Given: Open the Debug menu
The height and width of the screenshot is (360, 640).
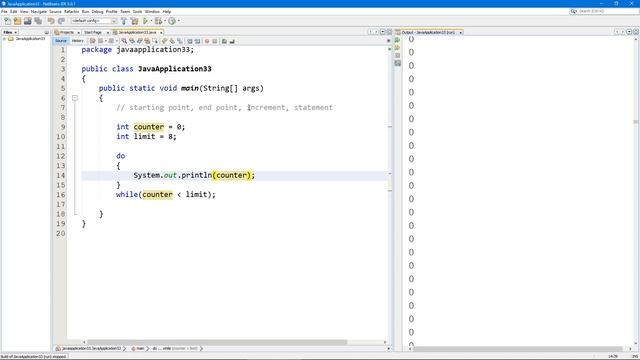Looking at the screenshot, I should pyautogui.click(x=97, y=11).
